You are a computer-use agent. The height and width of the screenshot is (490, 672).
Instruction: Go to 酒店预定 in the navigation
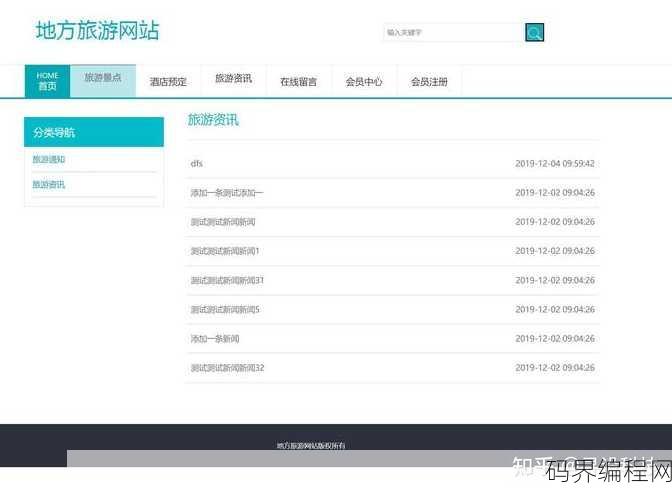pyautogui.click(x=168, y=81)
